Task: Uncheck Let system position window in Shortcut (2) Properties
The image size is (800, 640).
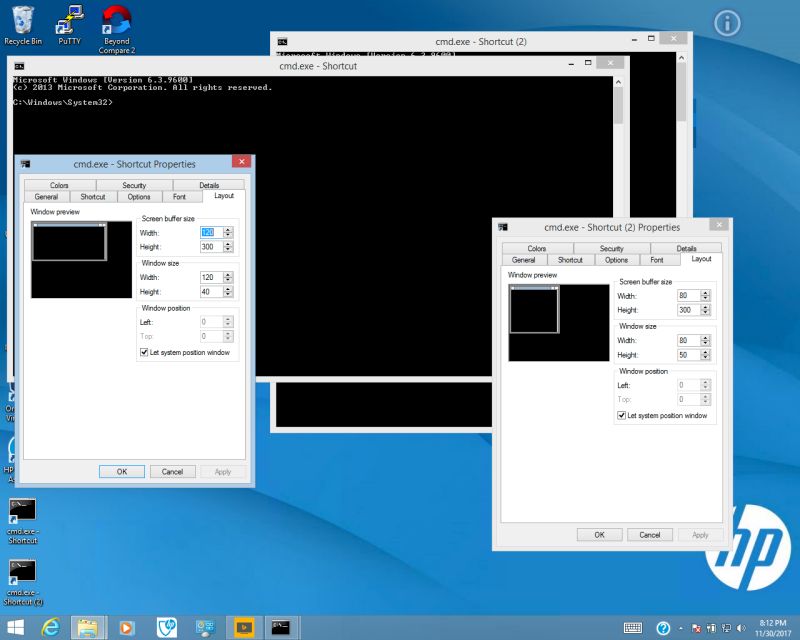Action: click(622, 416)
